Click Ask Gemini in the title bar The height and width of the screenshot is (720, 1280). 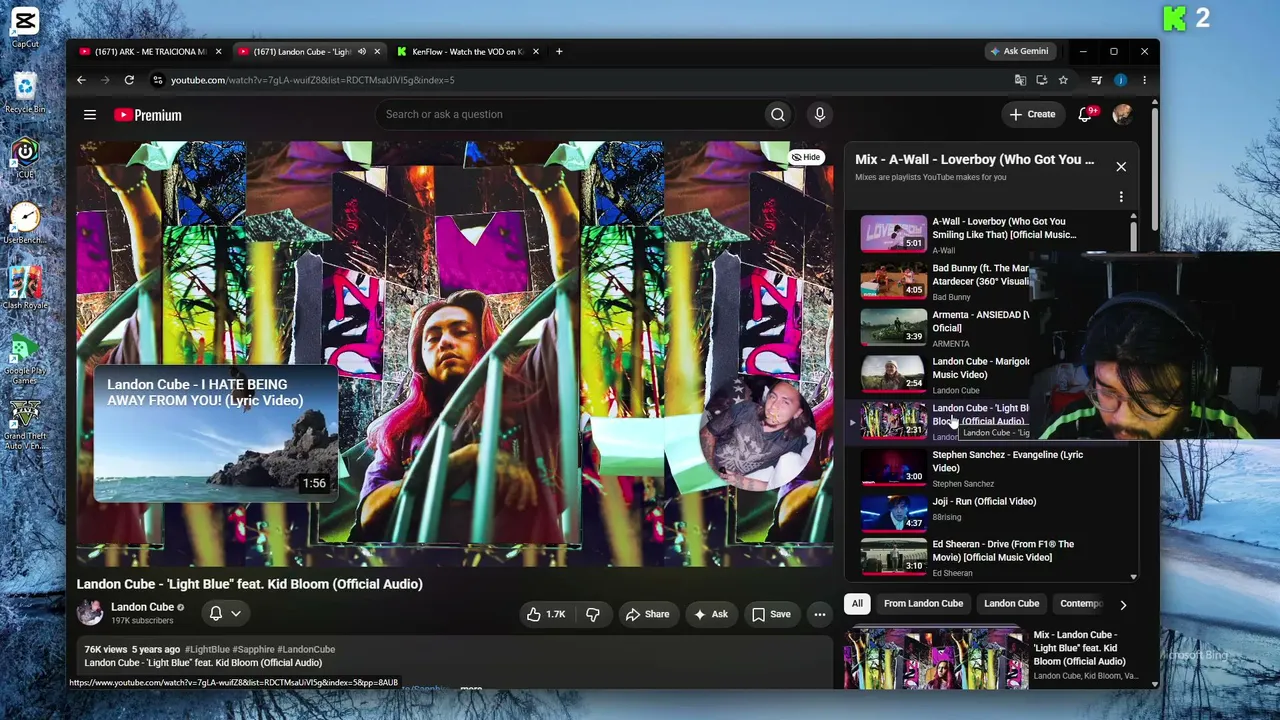coord(1019,51)
